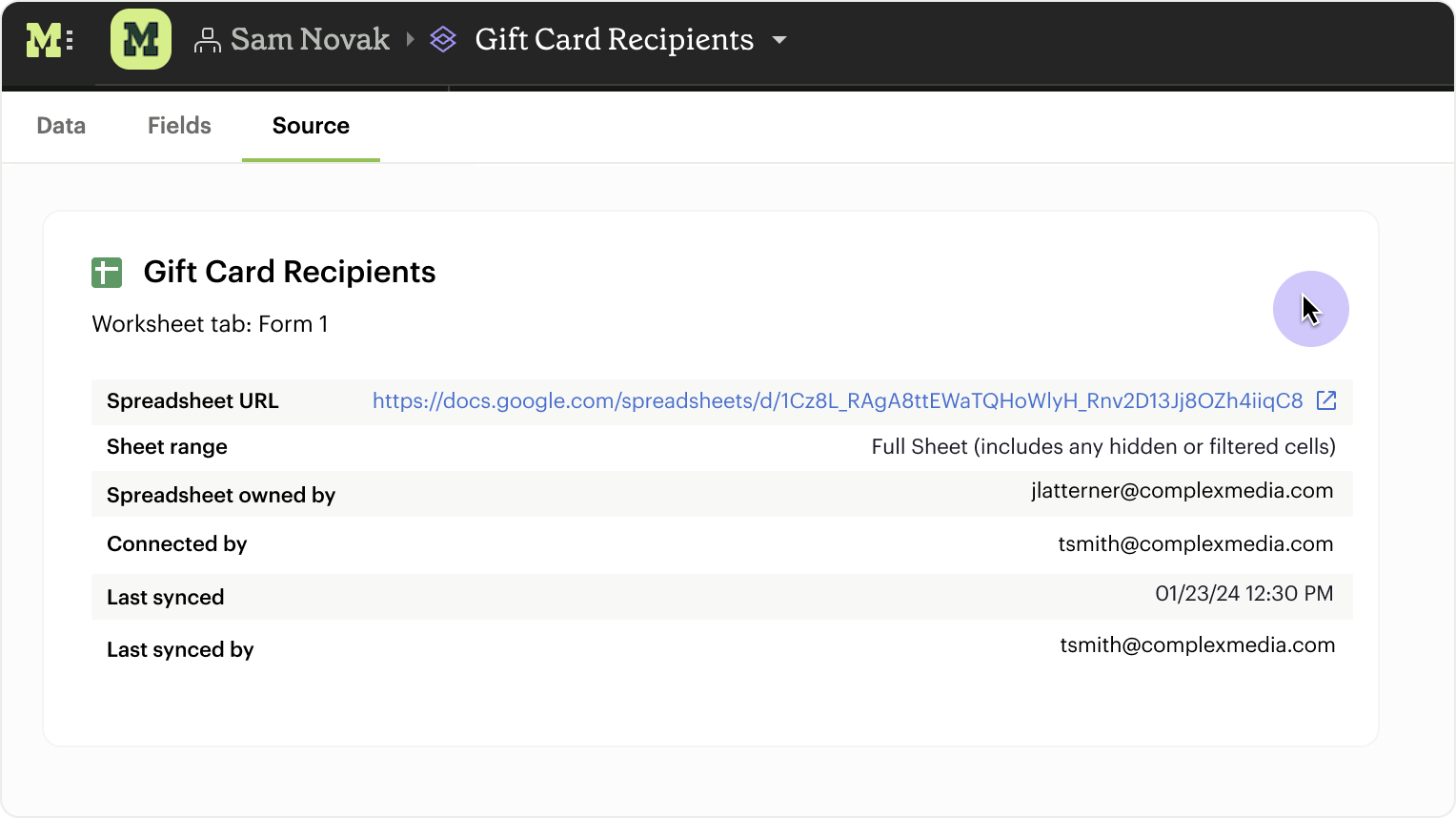
Task: Click the Full Sheet range value
Action: point(1103,447)
